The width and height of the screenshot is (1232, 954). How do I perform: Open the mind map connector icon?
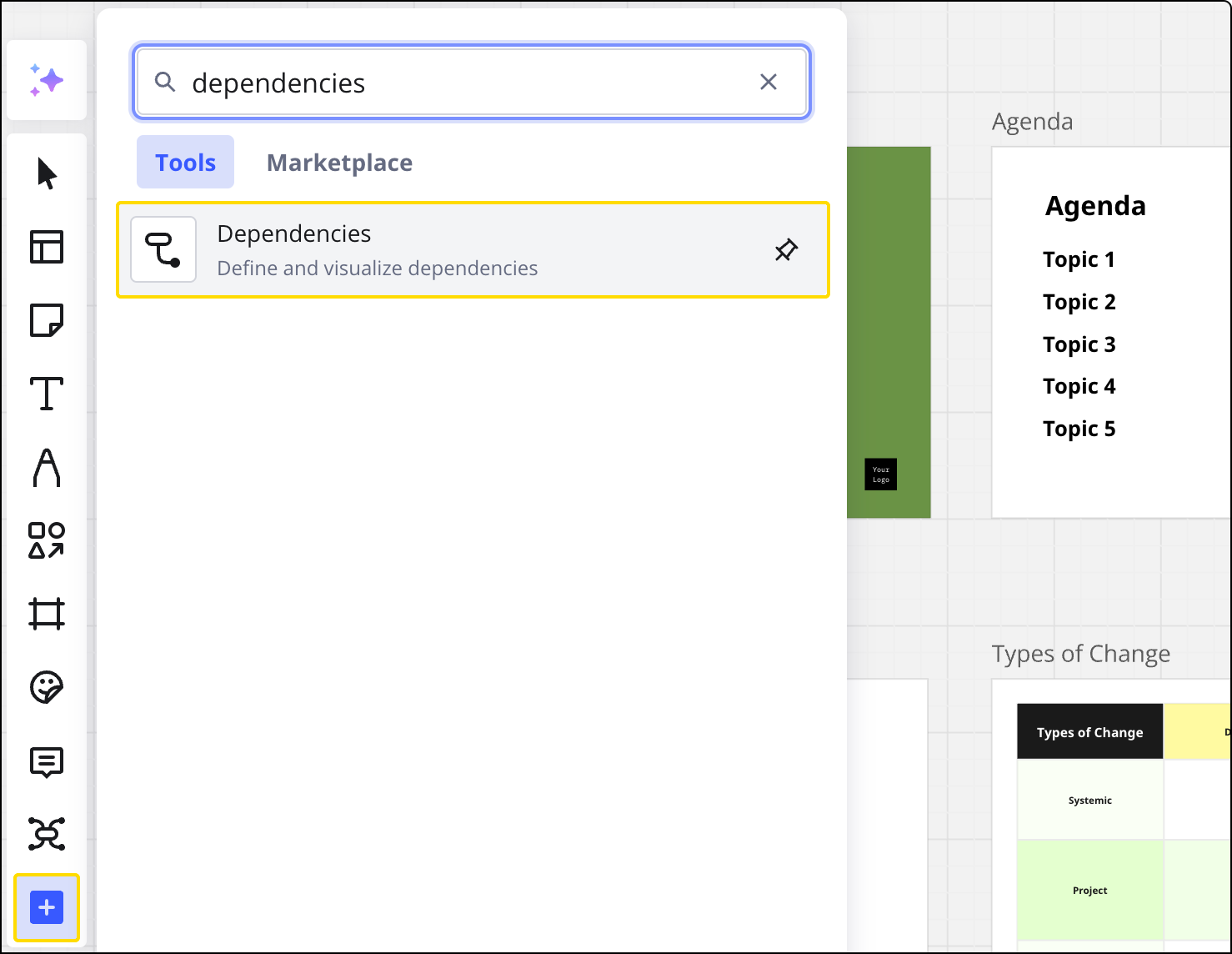(x=46, y=834)
